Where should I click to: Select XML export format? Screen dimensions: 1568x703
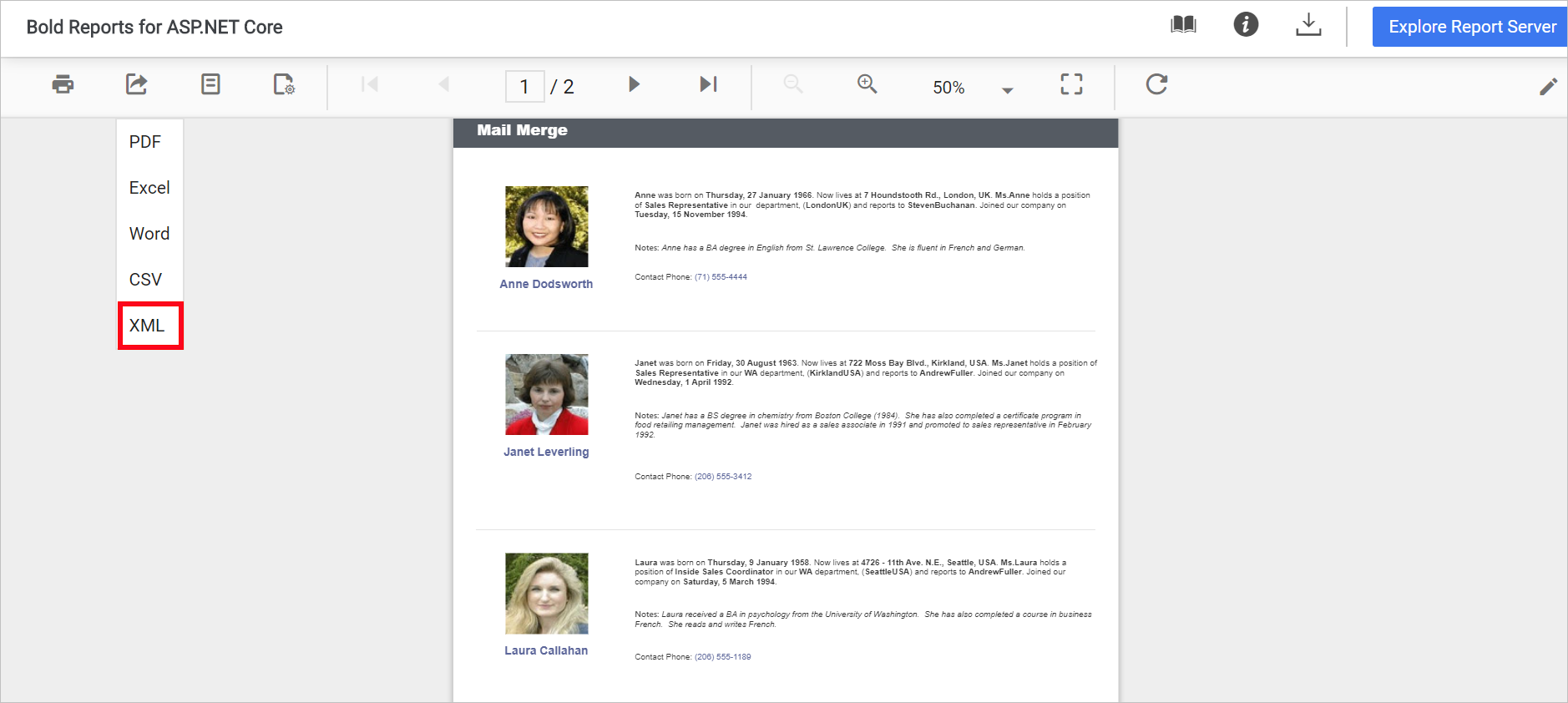click(148, 326)
